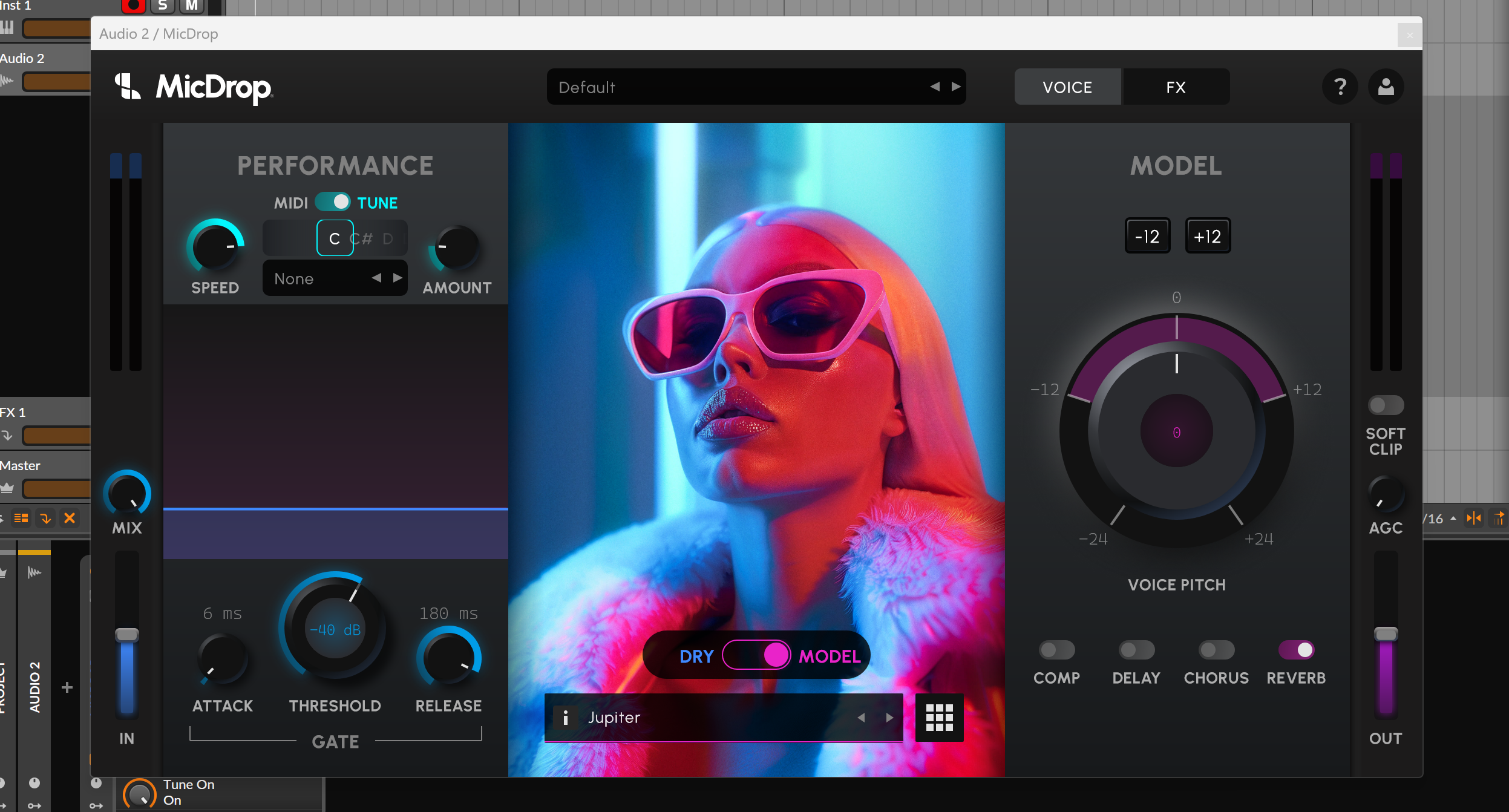
Task: Enable the COMP effect switch
Action: 1056,650
